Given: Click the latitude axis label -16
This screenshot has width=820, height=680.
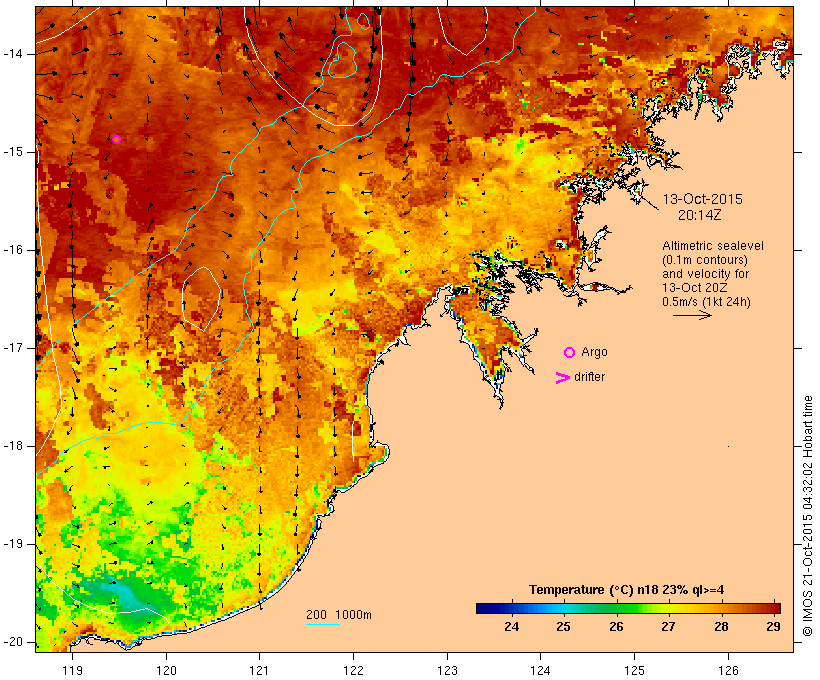Looking at the screenshot, I should point(12,250).
